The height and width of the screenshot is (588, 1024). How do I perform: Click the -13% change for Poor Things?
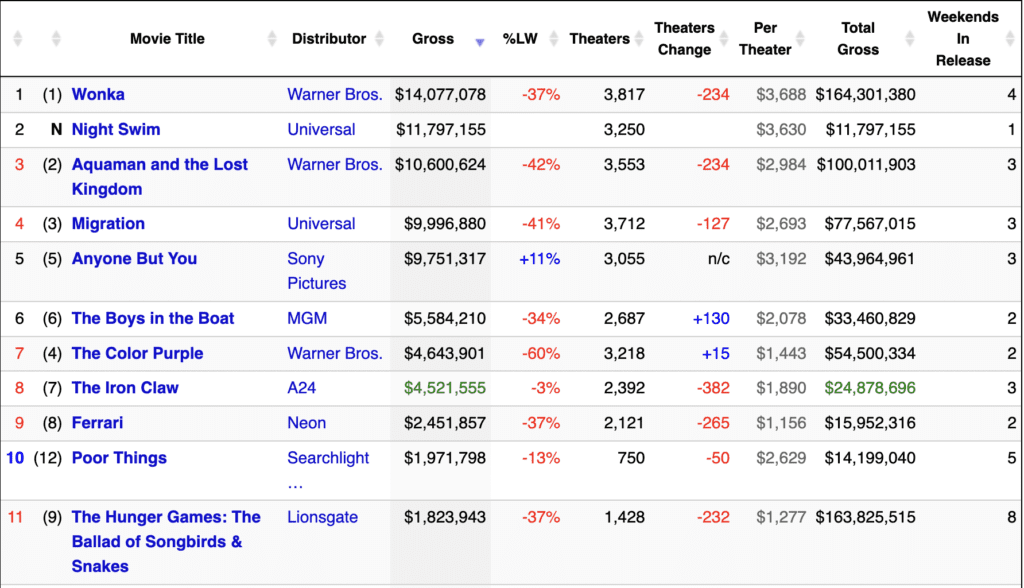tap(541, 458)
